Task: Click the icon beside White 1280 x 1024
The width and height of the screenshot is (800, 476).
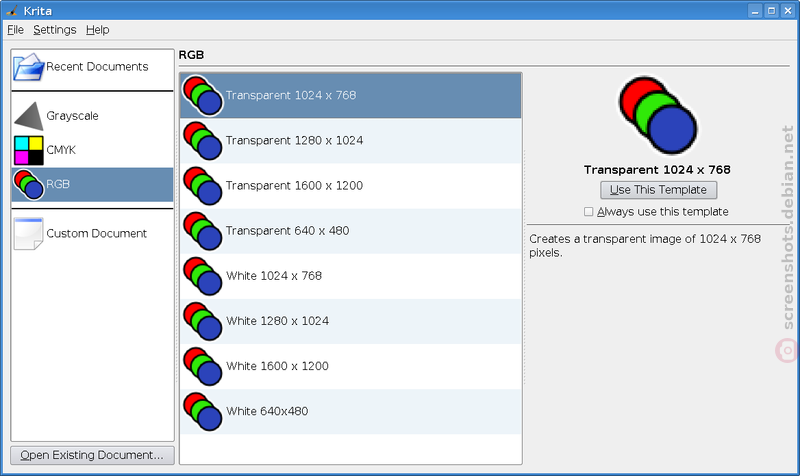Action: (x=203, y=321)
